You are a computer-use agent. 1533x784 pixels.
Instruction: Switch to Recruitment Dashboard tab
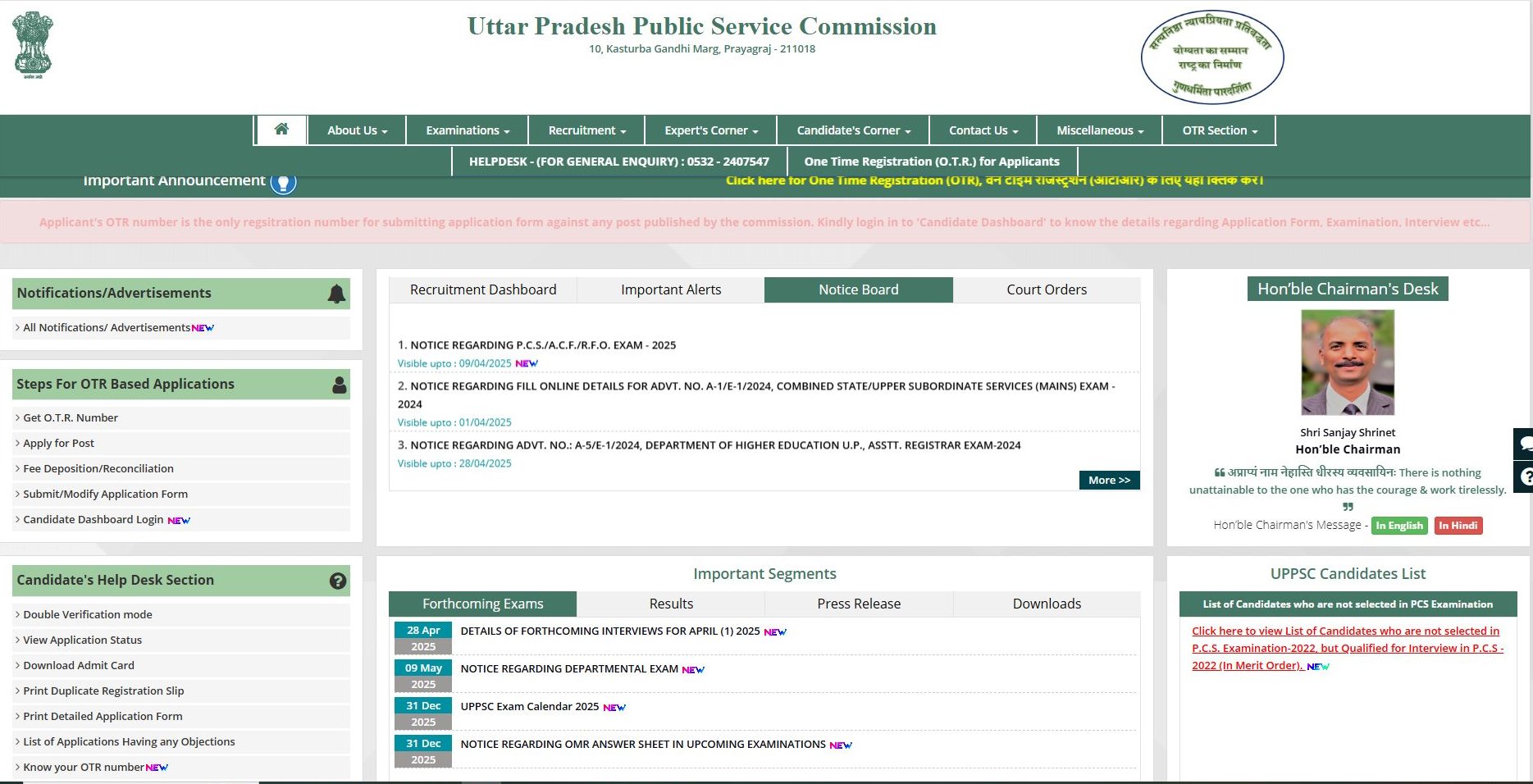click(x=483, y=289)
